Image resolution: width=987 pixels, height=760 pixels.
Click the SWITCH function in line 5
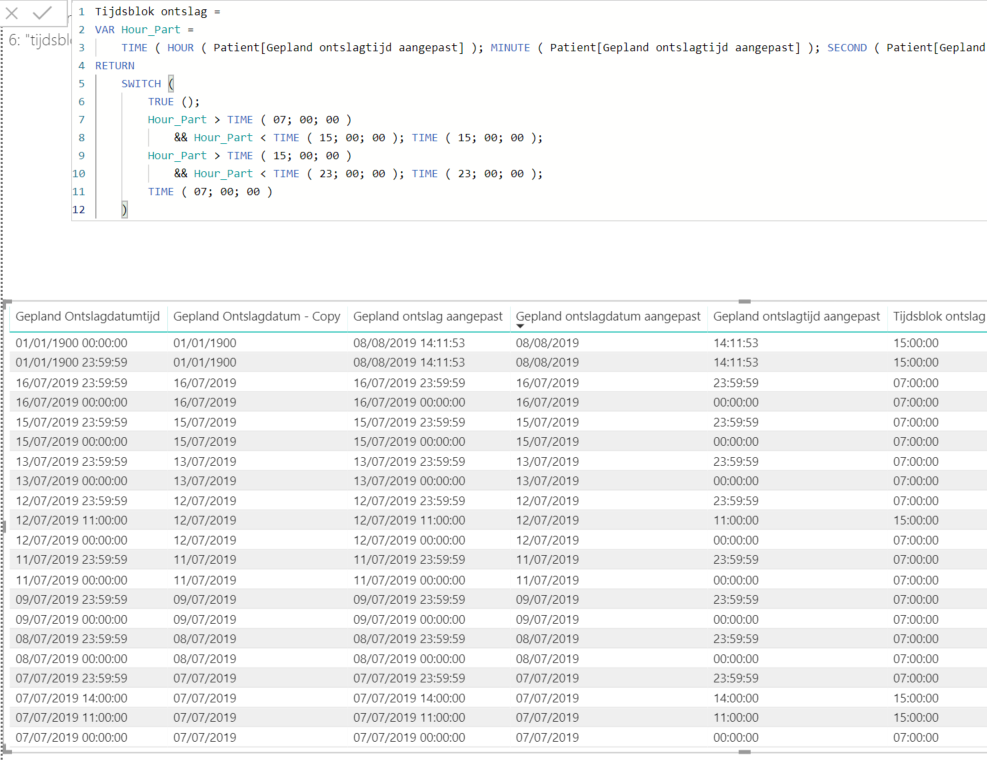[x=141, y=84]
